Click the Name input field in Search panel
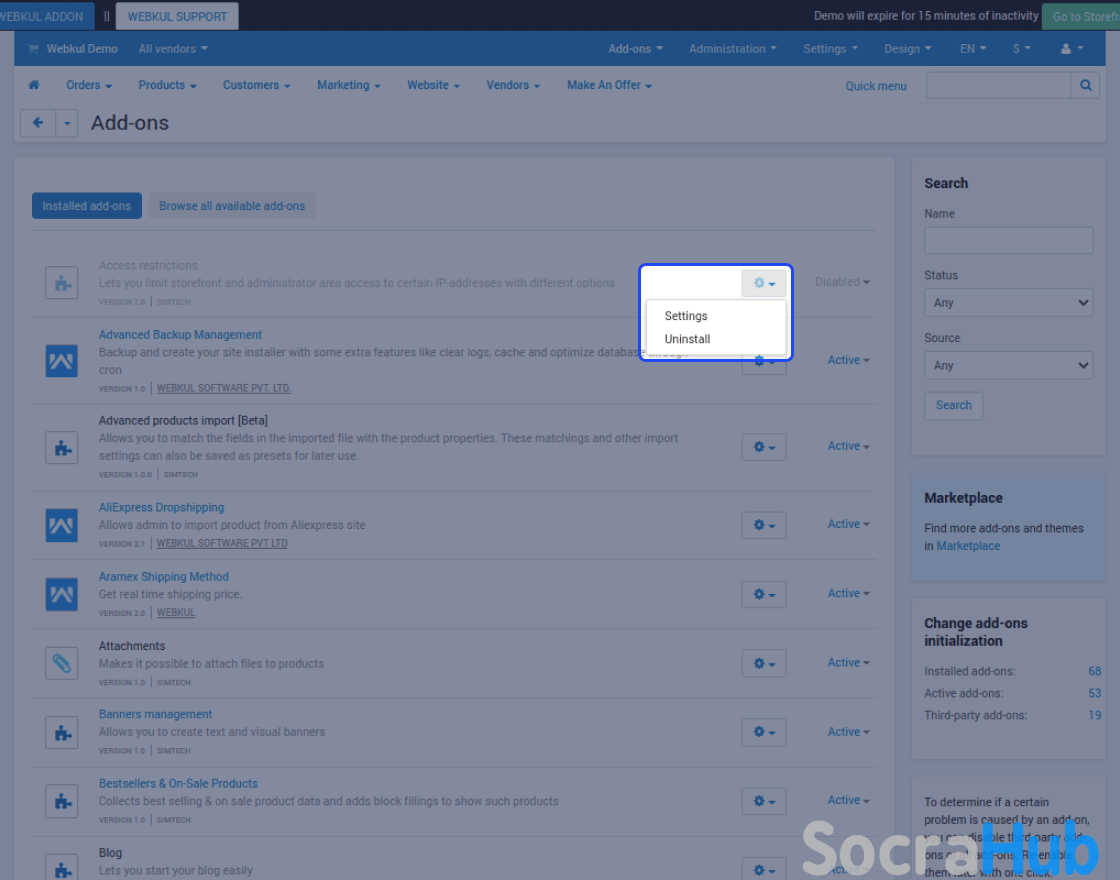This screenshot has width=1120, height=880. (1008, 241)
